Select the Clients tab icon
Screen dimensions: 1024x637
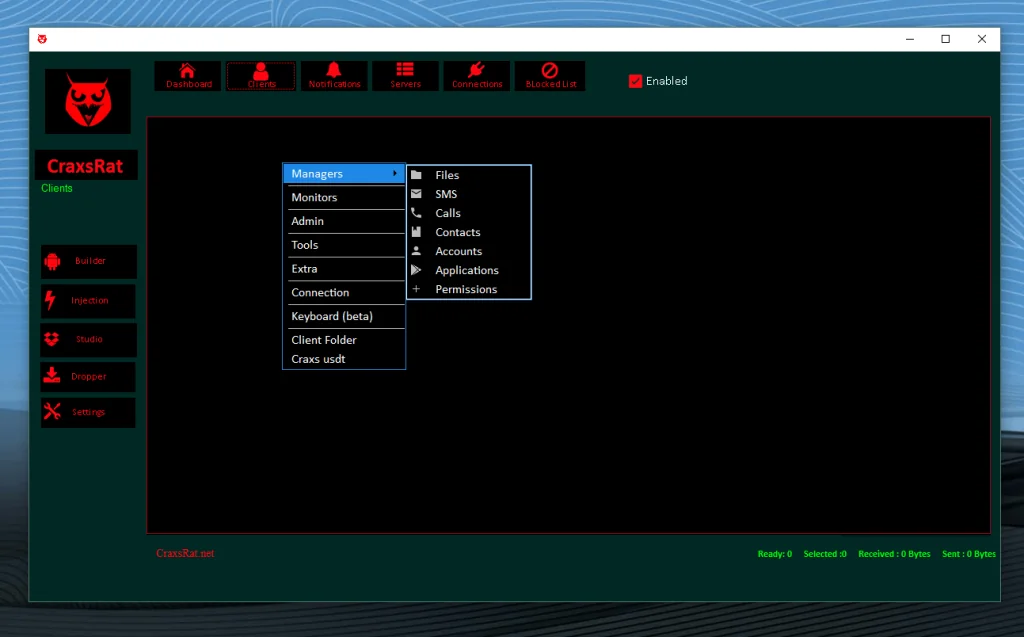pyautogui.click(x=260, y=76)
